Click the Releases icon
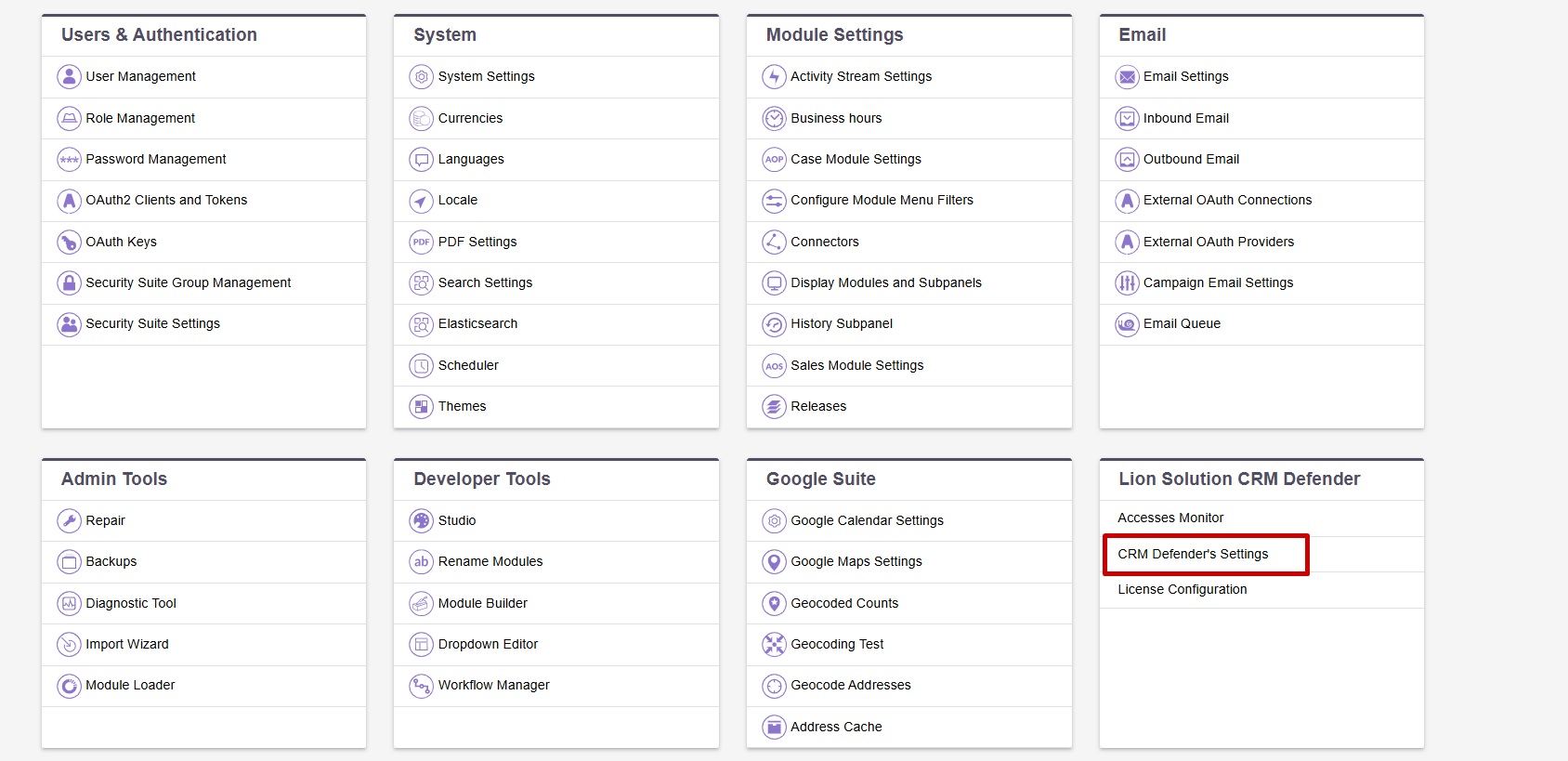1568x761 pixels. coord(774,406)
